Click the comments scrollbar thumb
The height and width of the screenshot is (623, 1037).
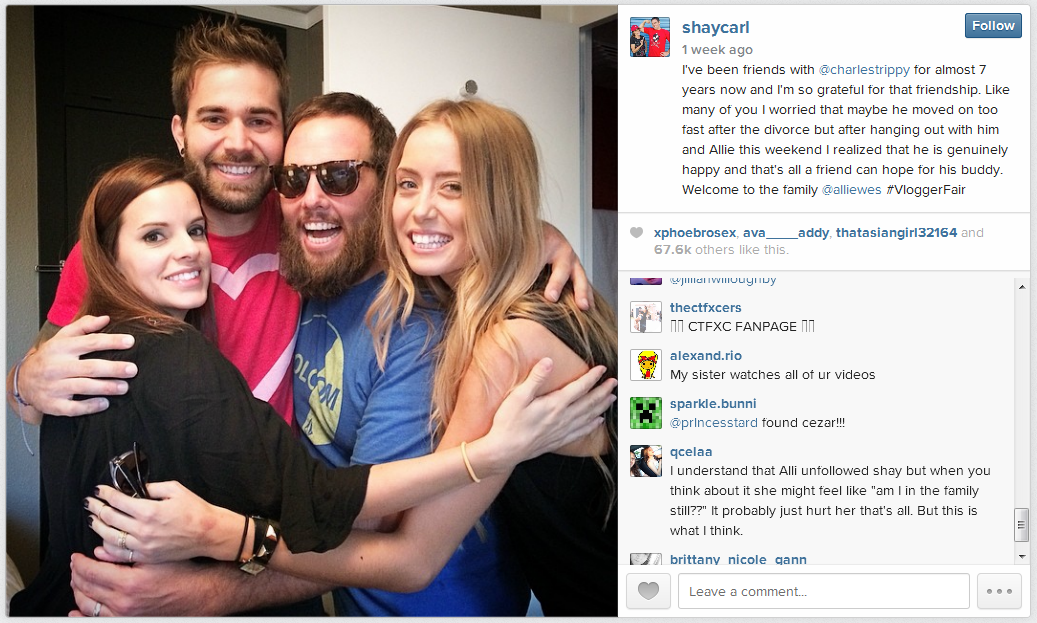[1022, 525]
